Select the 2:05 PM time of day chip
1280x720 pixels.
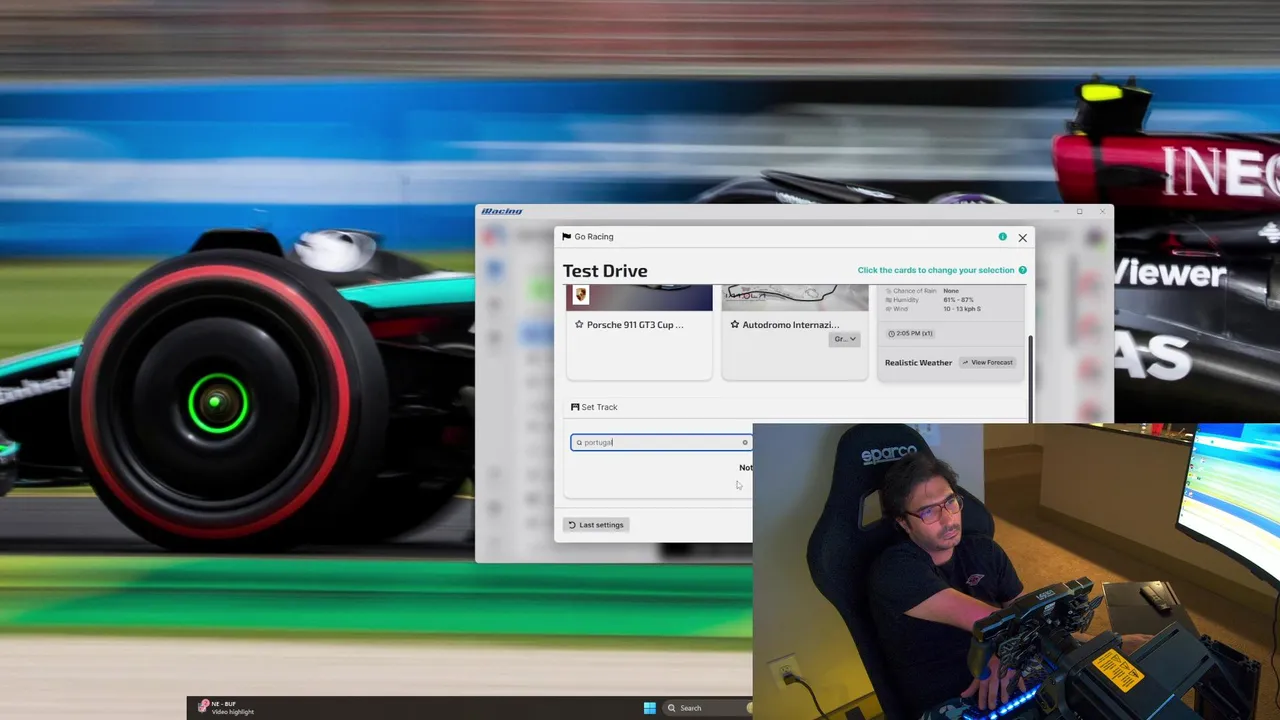911,333
